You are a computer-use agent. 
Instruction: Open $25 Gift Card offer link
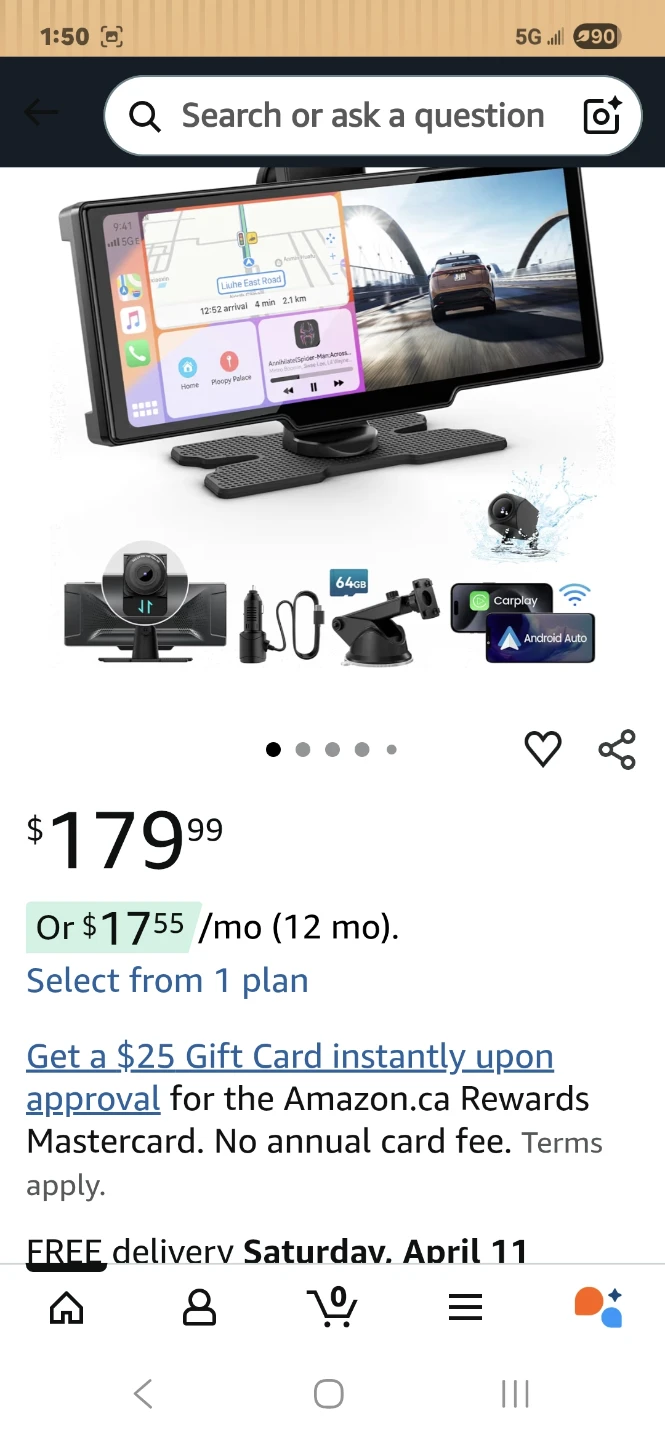290,1077
